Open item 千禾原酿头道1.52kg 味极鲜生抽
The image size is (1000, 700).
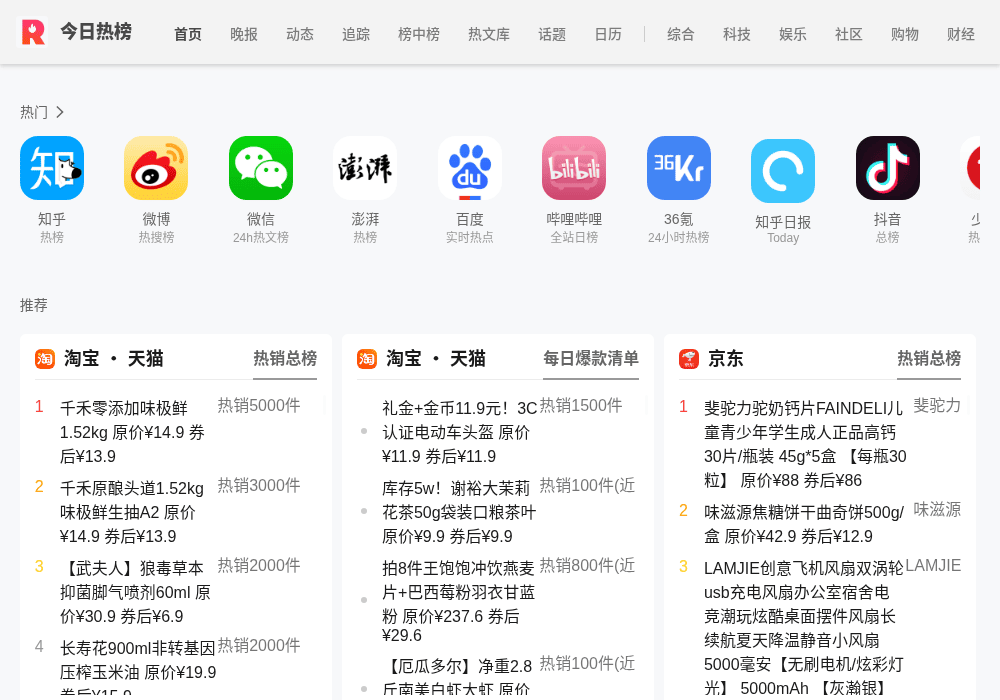132,513
